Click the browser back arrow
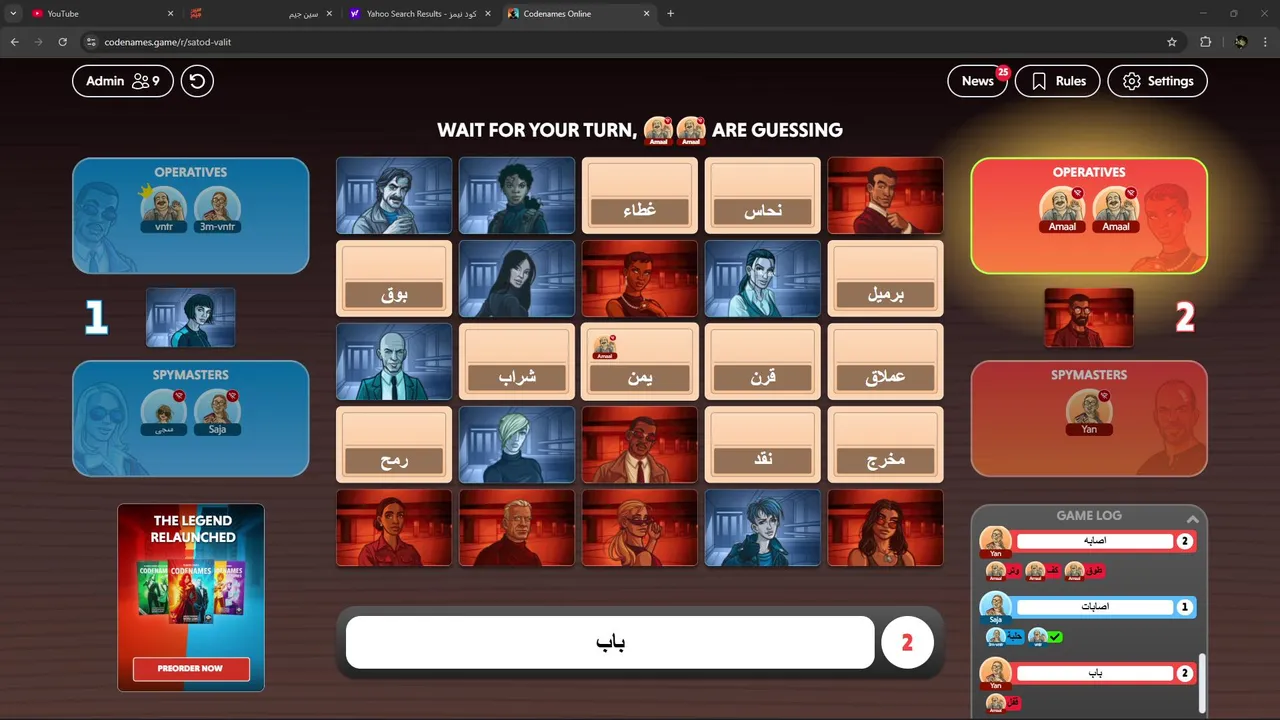 point(14,42)
